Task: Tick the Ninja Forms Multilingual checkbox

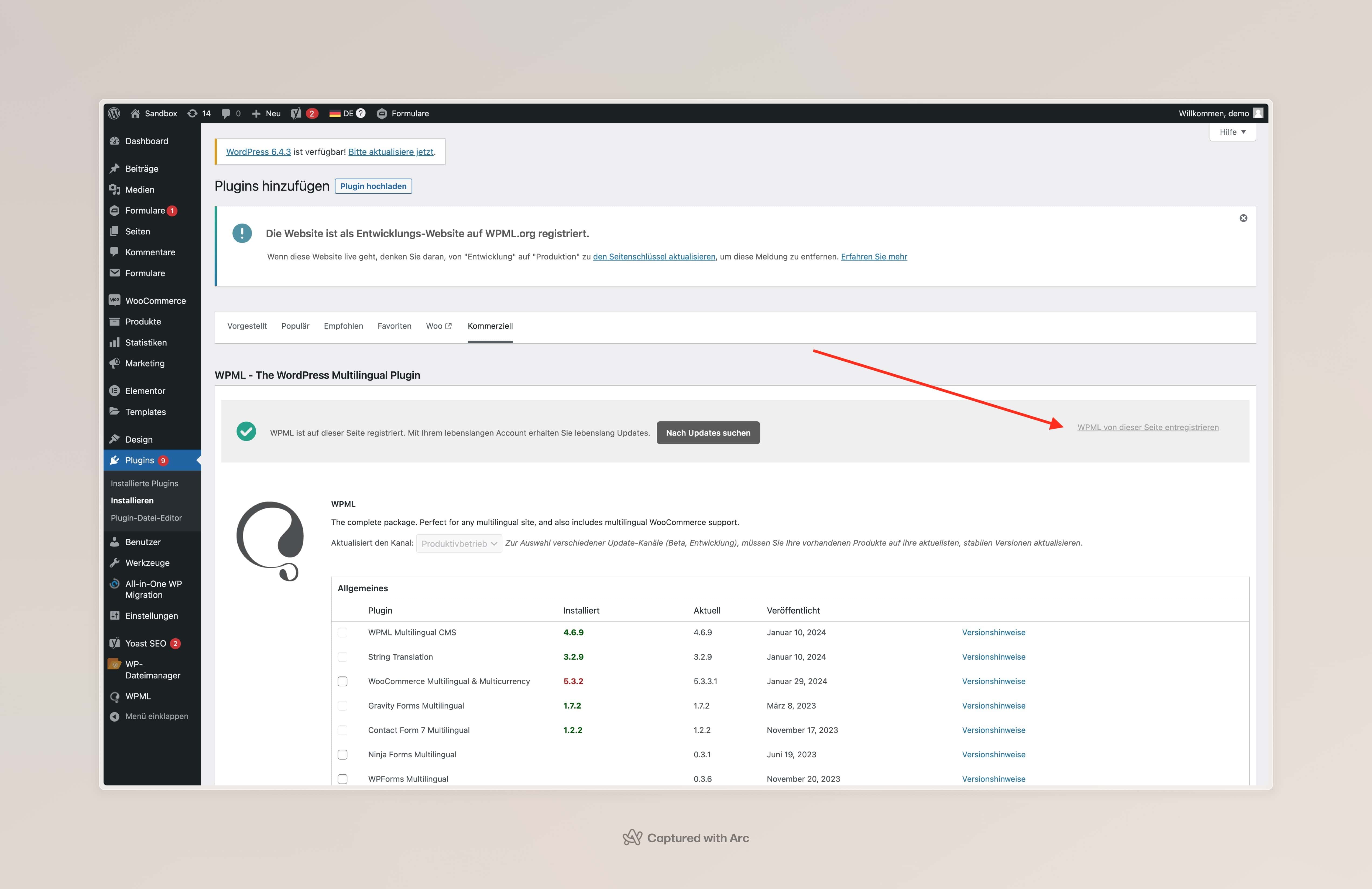Action: click(x=342, y=755)
